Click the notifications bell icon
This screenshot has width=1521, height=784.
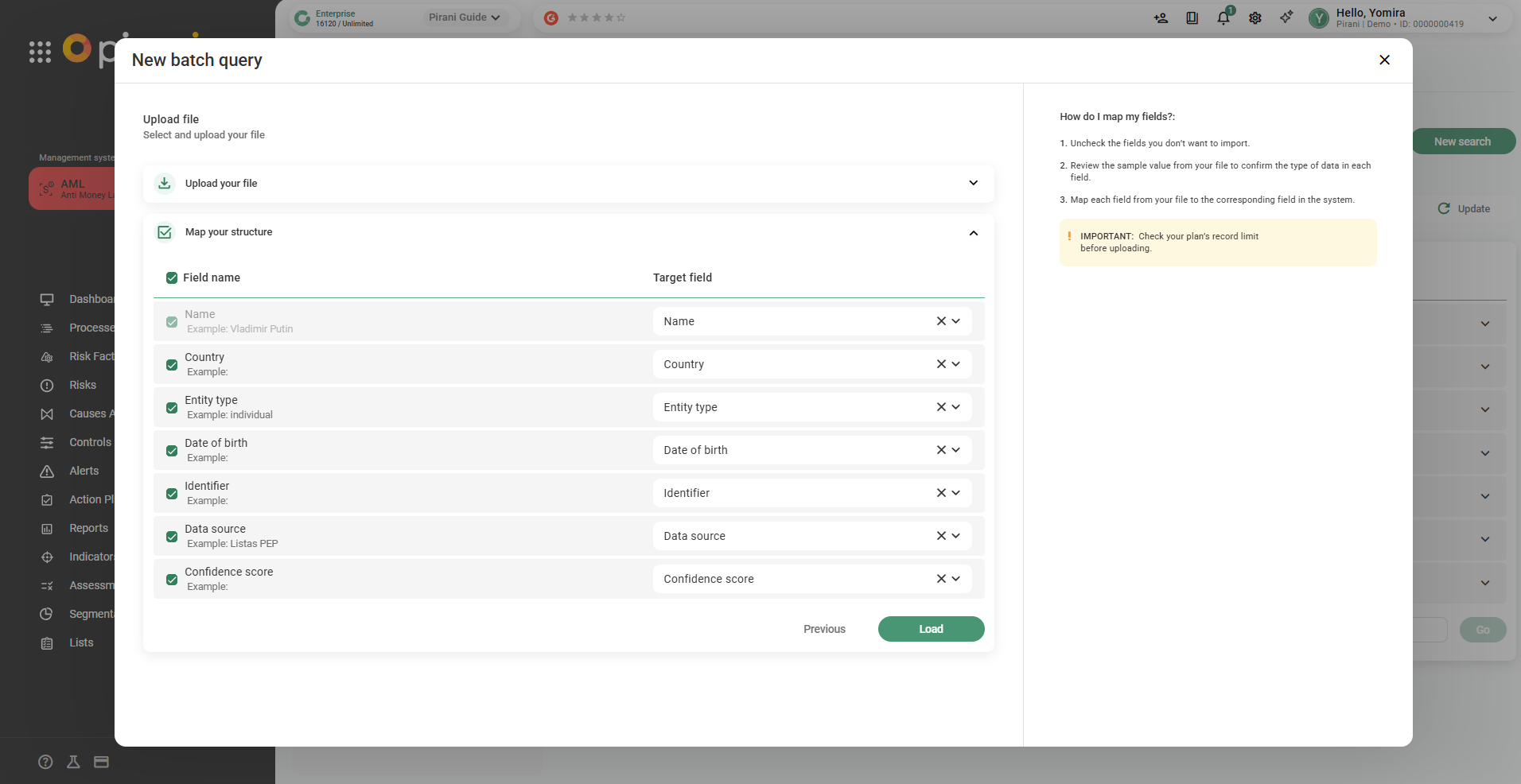click(1223, 17)
